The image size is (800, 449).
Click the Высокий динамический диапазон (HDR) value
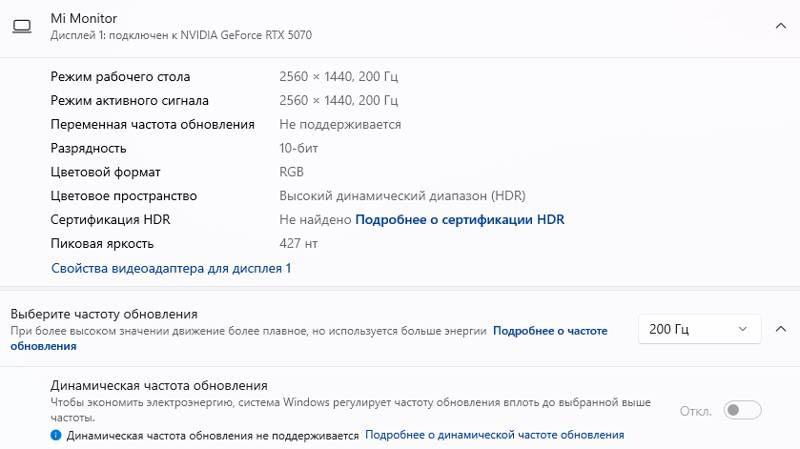(402, 196)
